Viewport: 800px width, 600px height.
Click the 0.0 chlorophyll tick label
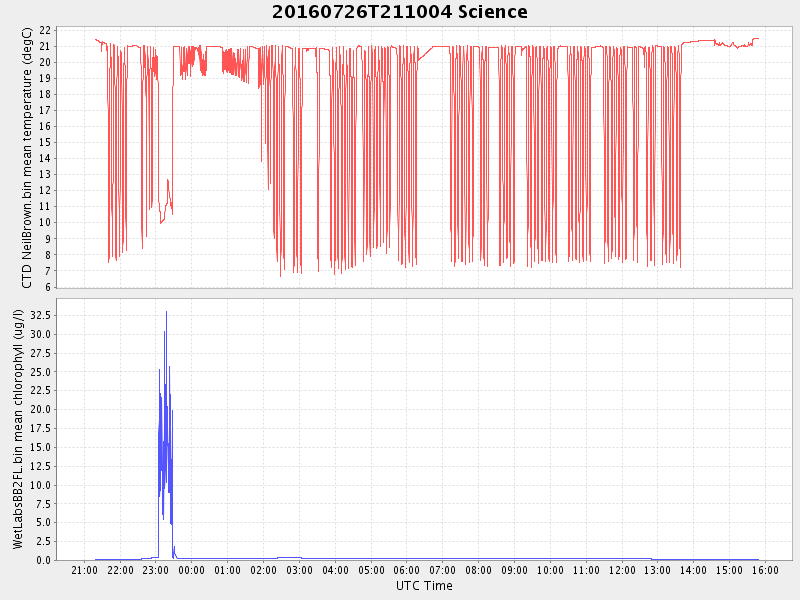click(x=43, y=560)
